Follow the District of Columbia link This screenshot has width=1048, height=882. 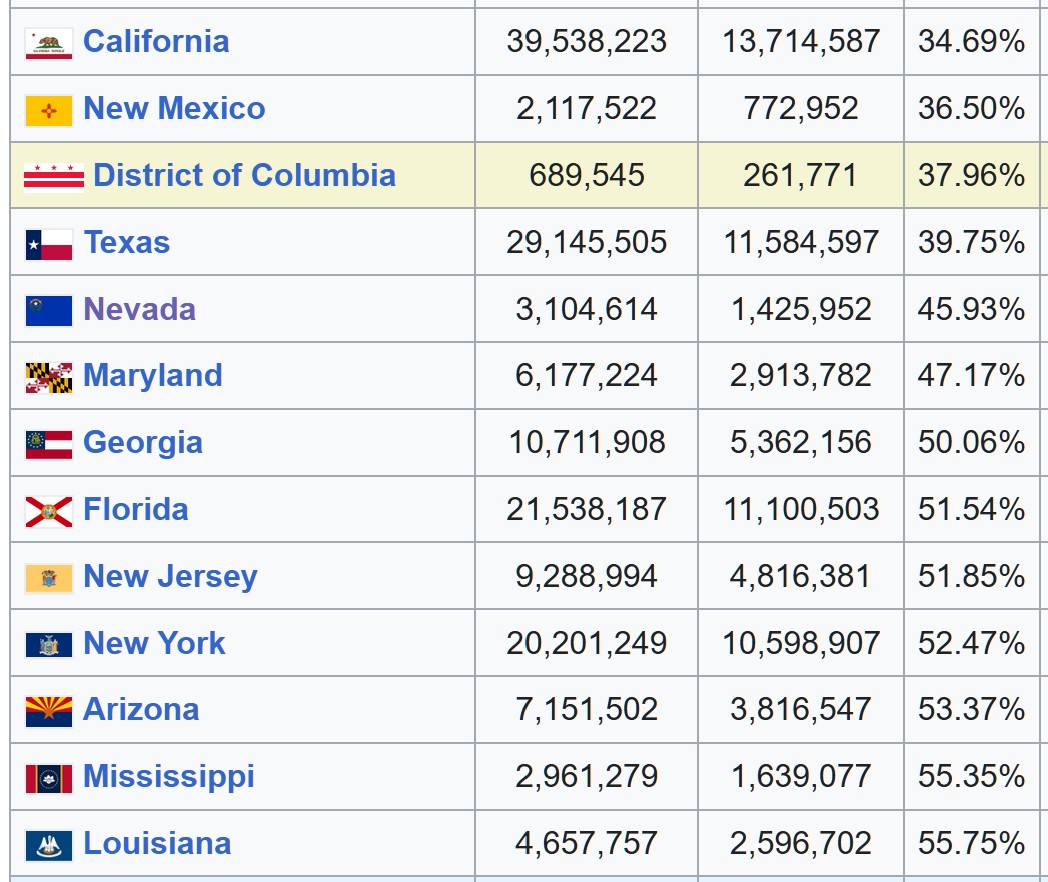(245, 175)
